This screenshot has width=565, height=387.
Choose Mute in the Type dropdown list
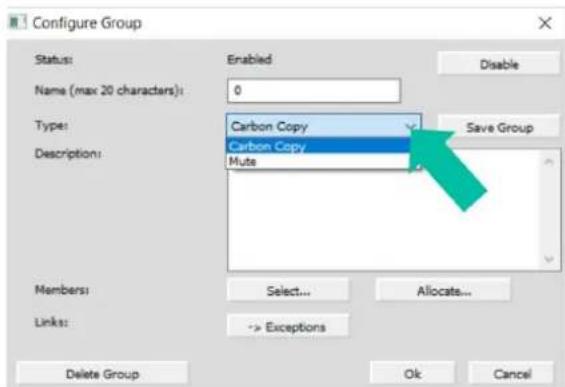pyautogui.click(x=318, y=161)
